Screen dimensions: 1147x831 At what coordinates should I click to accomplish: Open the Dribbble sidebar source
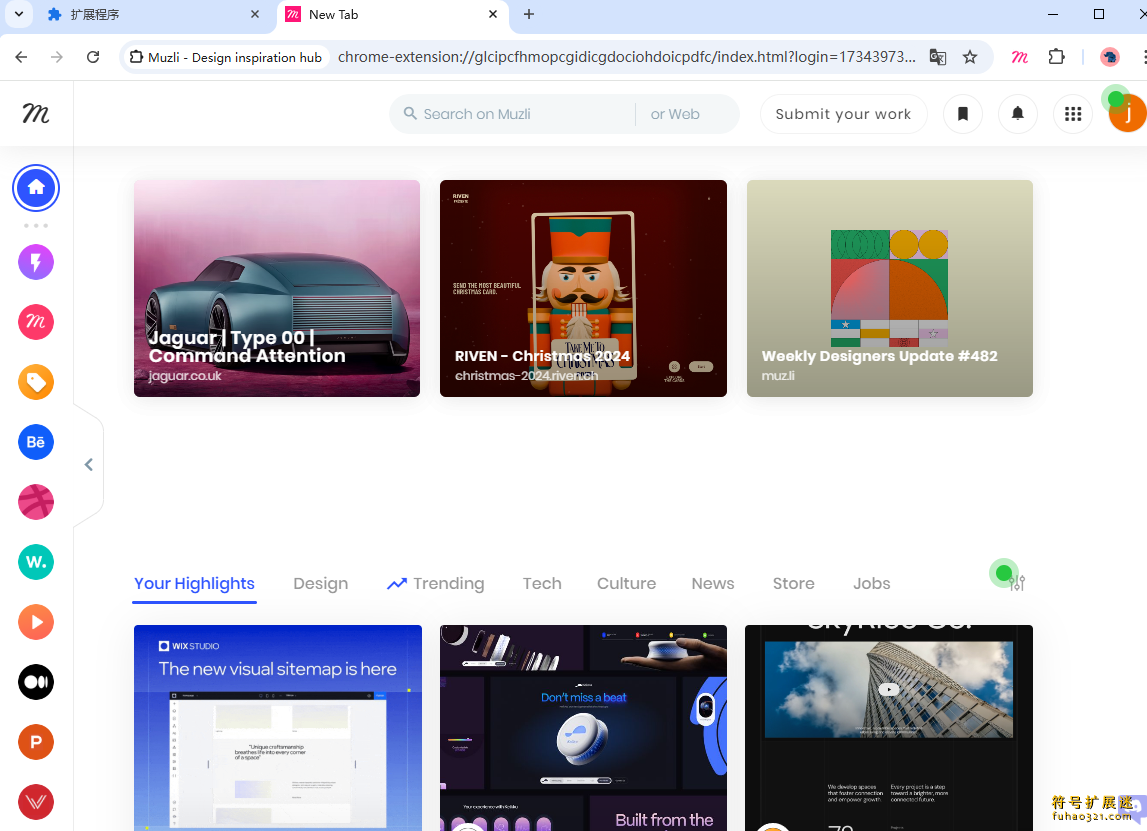(x=36, y=502)
